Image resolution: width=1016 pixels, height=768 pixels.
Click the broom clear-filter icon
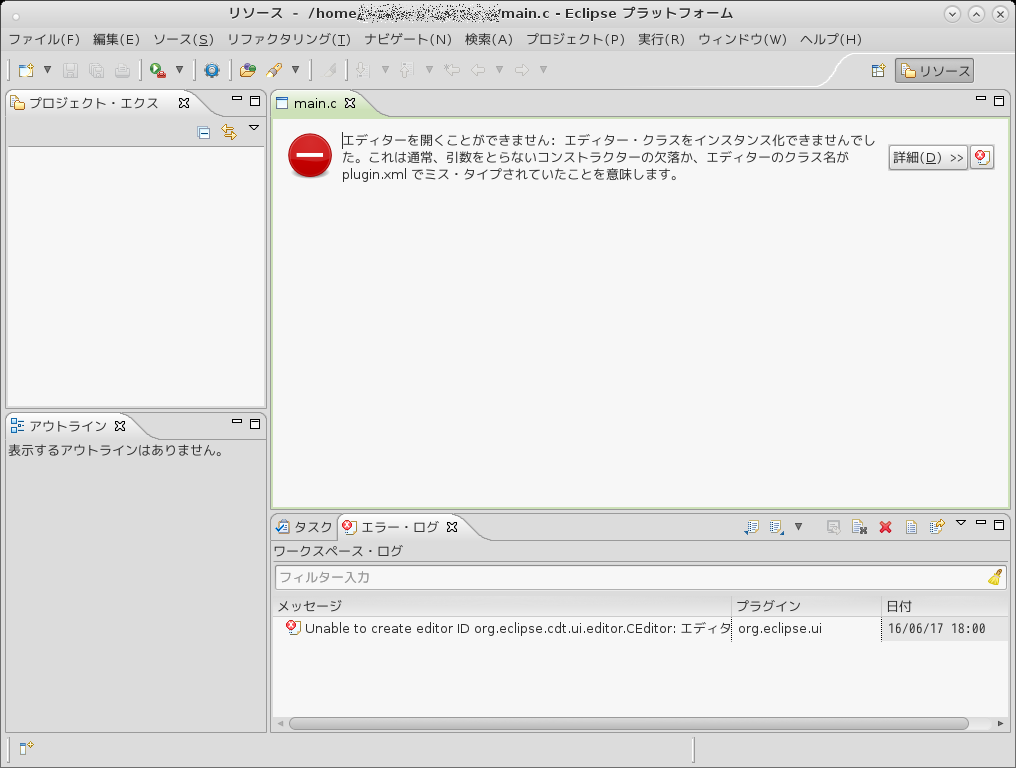coord(995,577)
